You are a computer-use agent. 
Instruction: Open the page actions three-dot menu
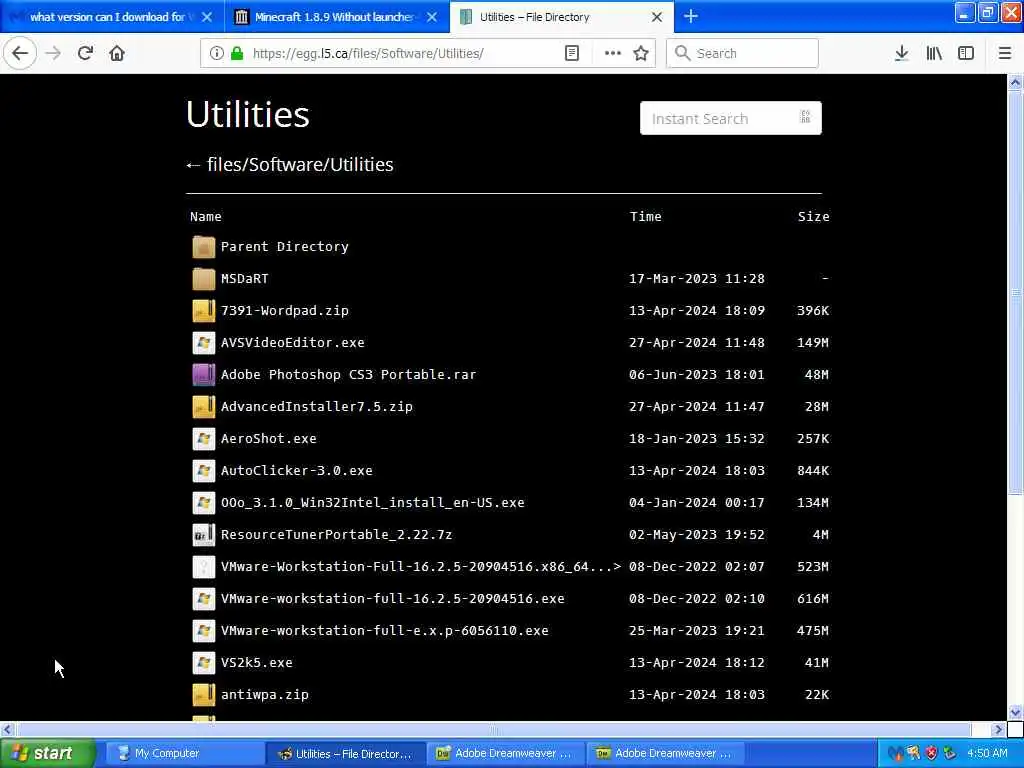(613, 53)
